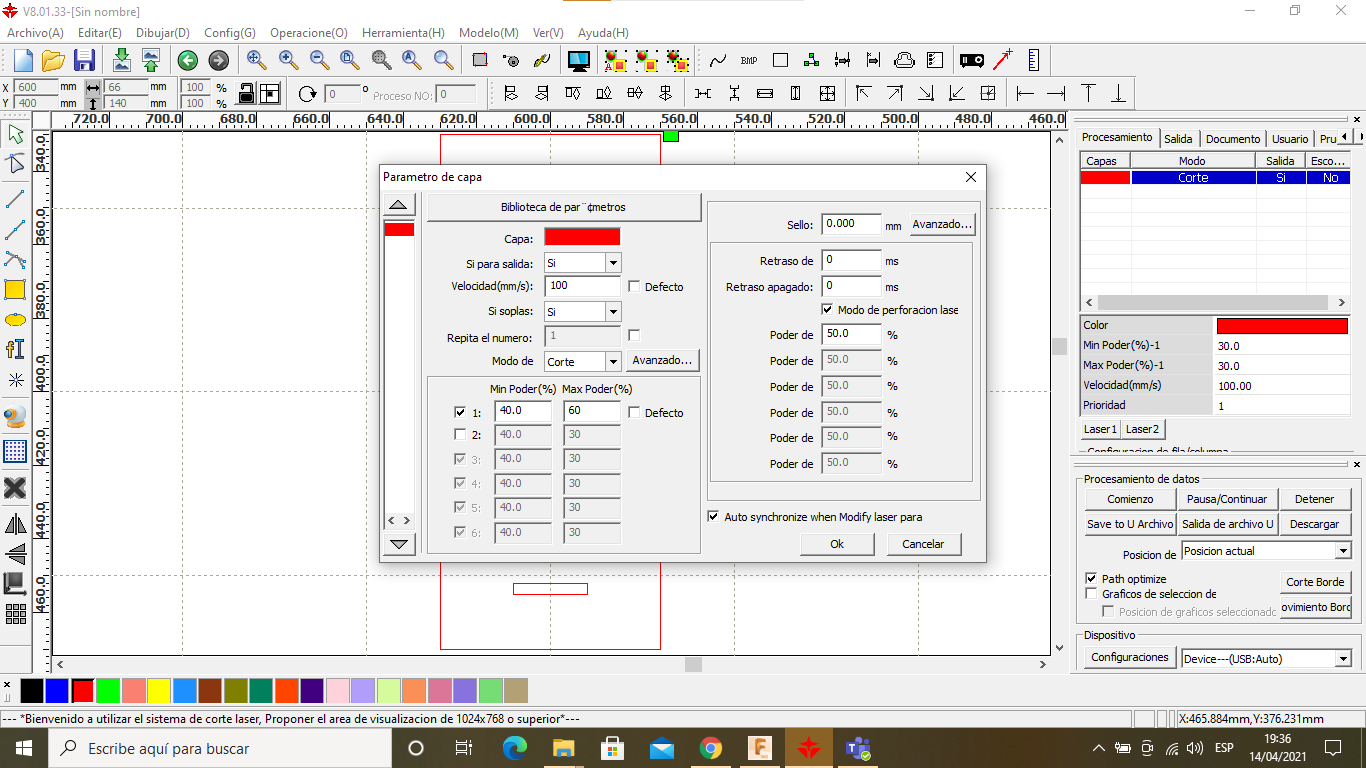1366x768 pixels.
Task: Switch to the Documento tab
Action: pos(1232,139)
